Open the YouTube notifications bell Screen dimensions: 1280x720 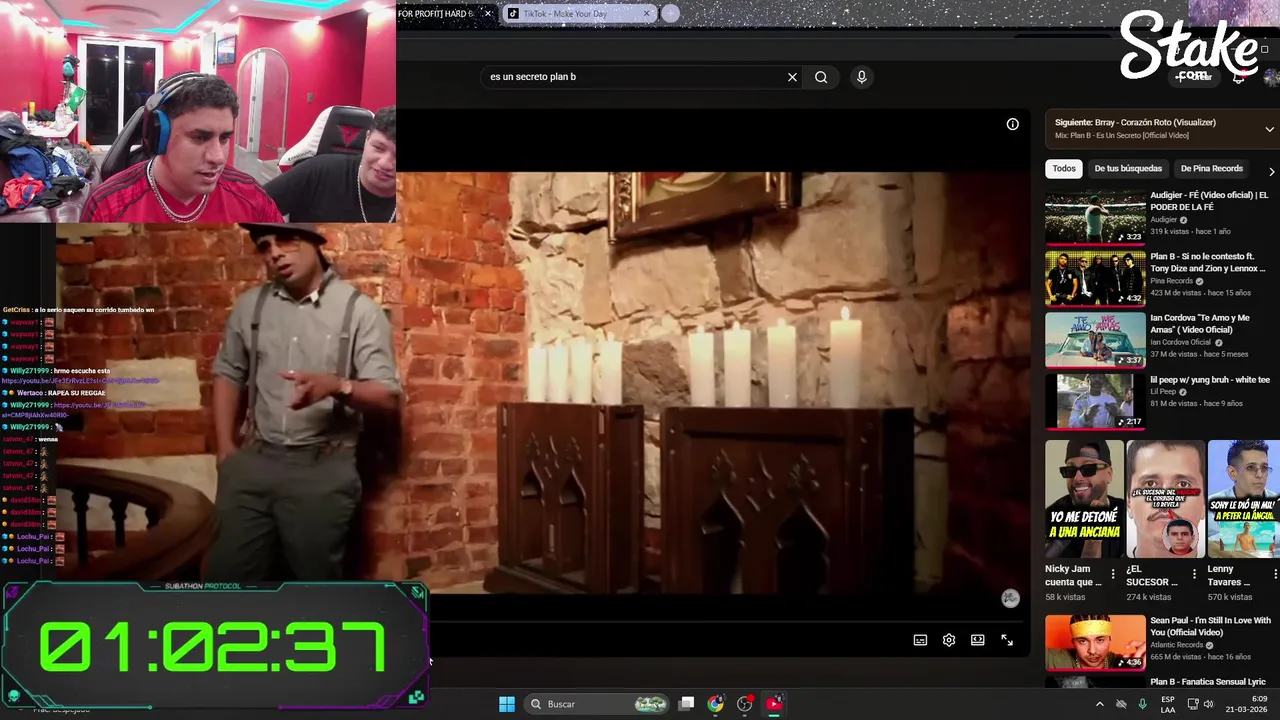1238,77
